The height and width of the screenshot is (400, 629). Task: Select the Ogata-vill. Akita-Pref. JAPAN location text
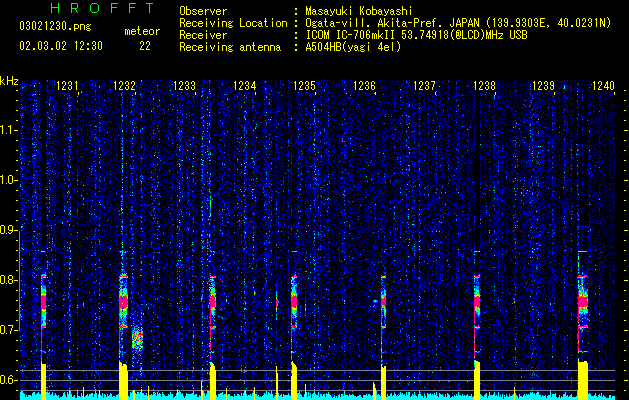pos(458,23)
